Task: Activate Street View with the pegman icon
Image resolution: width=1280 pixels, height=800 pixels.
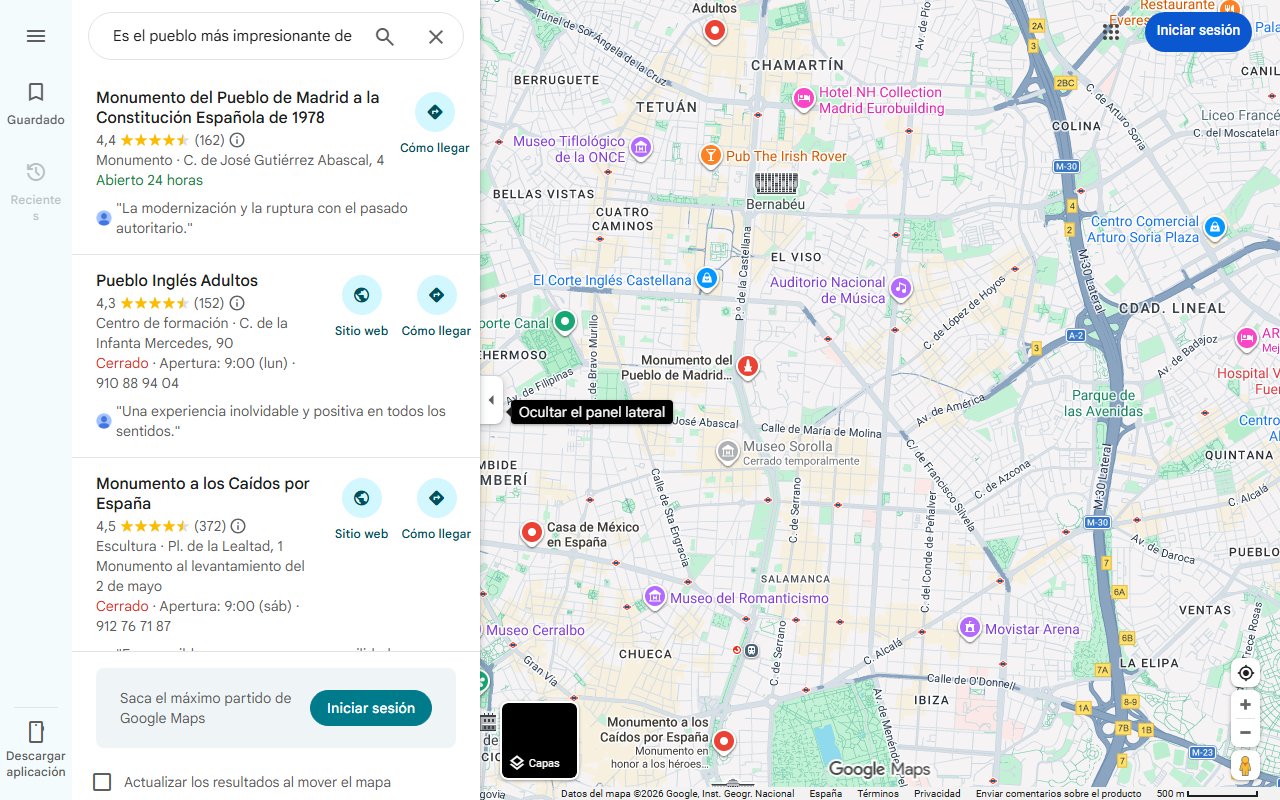Action: click(x=1245, y=765)
